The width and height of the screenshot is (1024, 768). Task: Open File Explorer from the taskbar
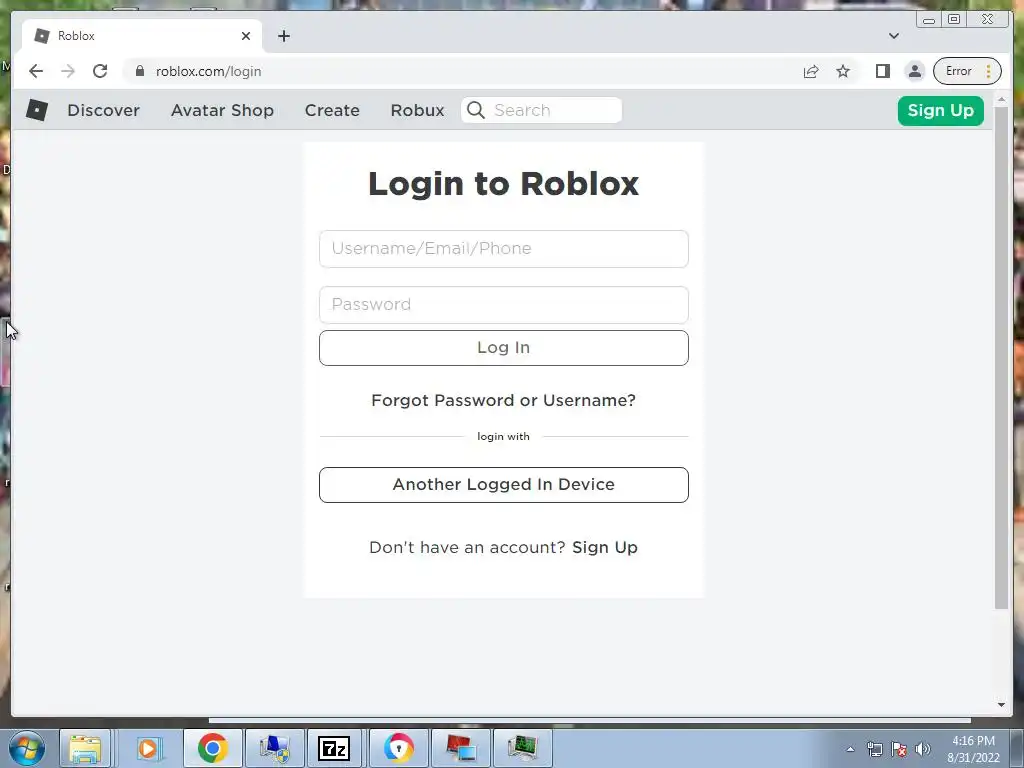[x=85, y=748]
